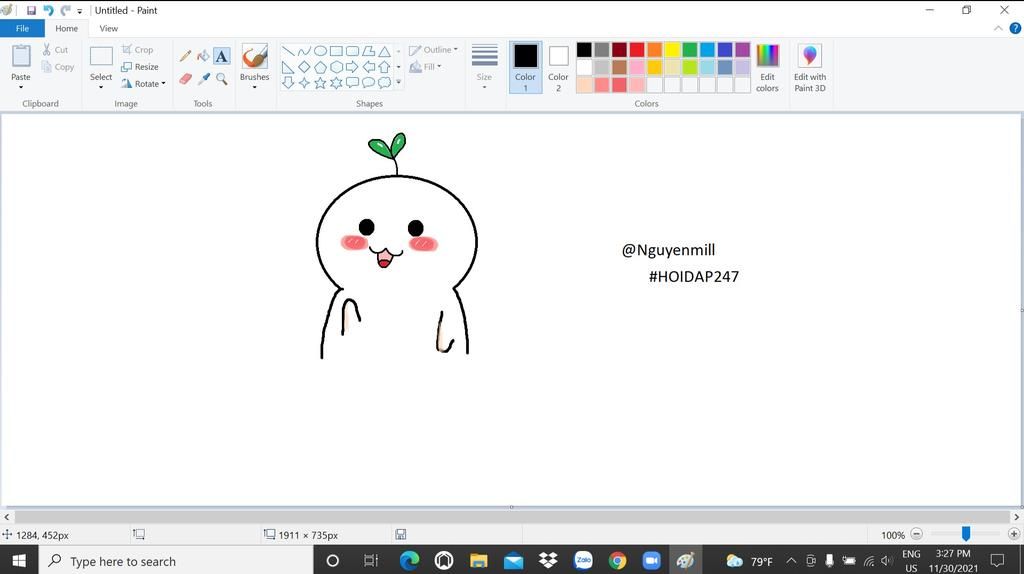Click the Save icon in quick access toolbar
This screenshot has width=1024, height=574.
tap(31, 10)
